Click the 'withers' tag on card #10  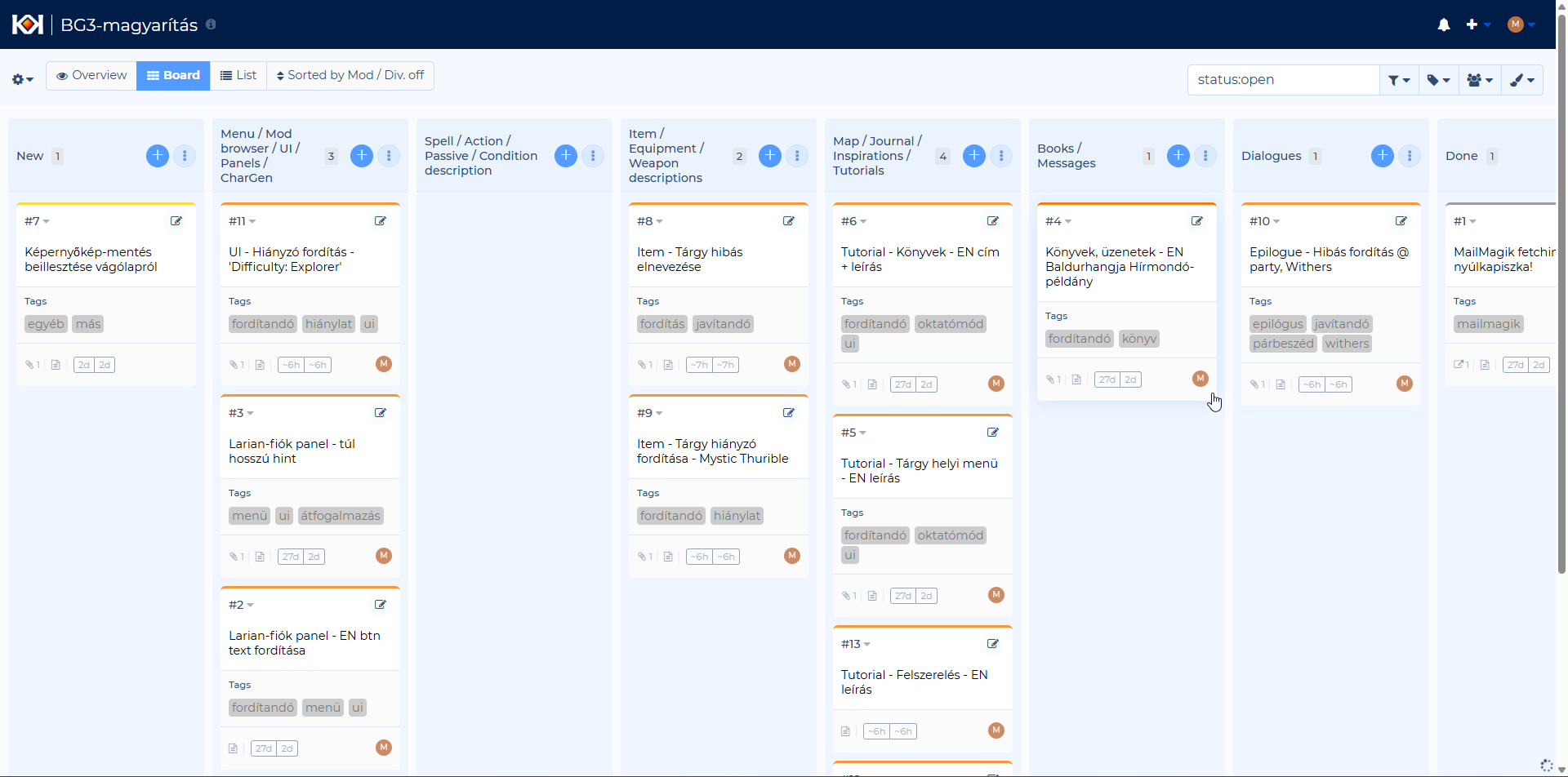click(x=1347, y=344)
